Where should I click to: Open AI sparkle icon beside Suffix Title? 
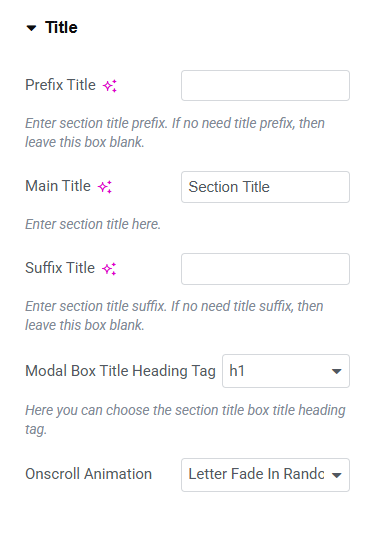coord(109,268)
